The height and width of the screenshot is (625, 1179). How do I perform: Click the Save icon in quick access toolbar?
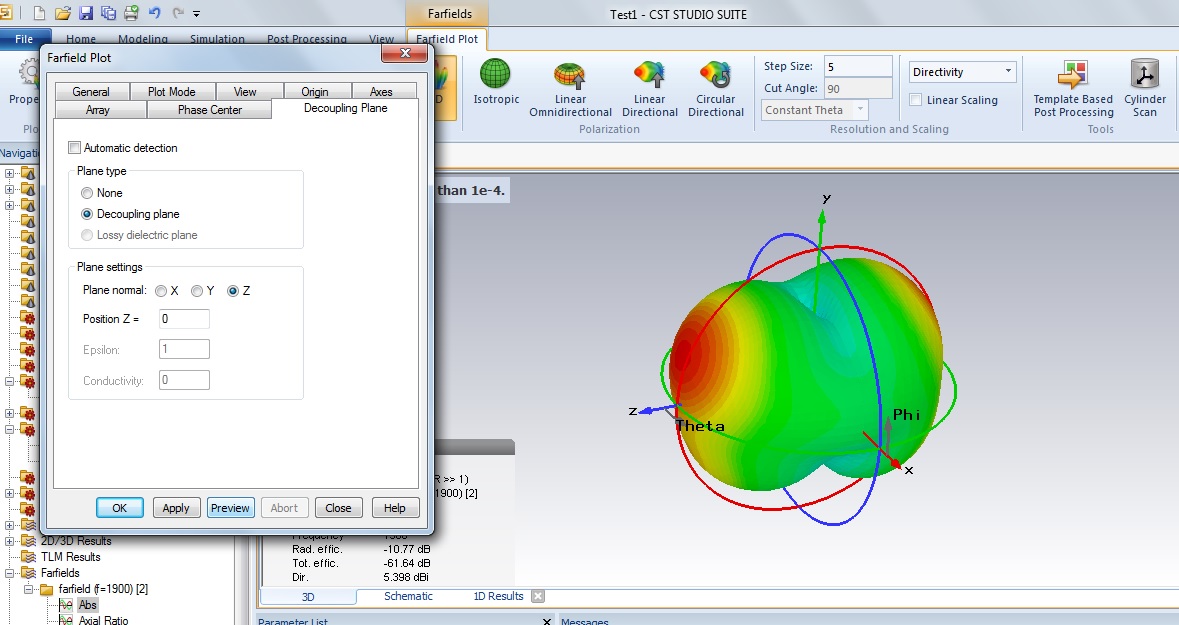click(86, 13)
